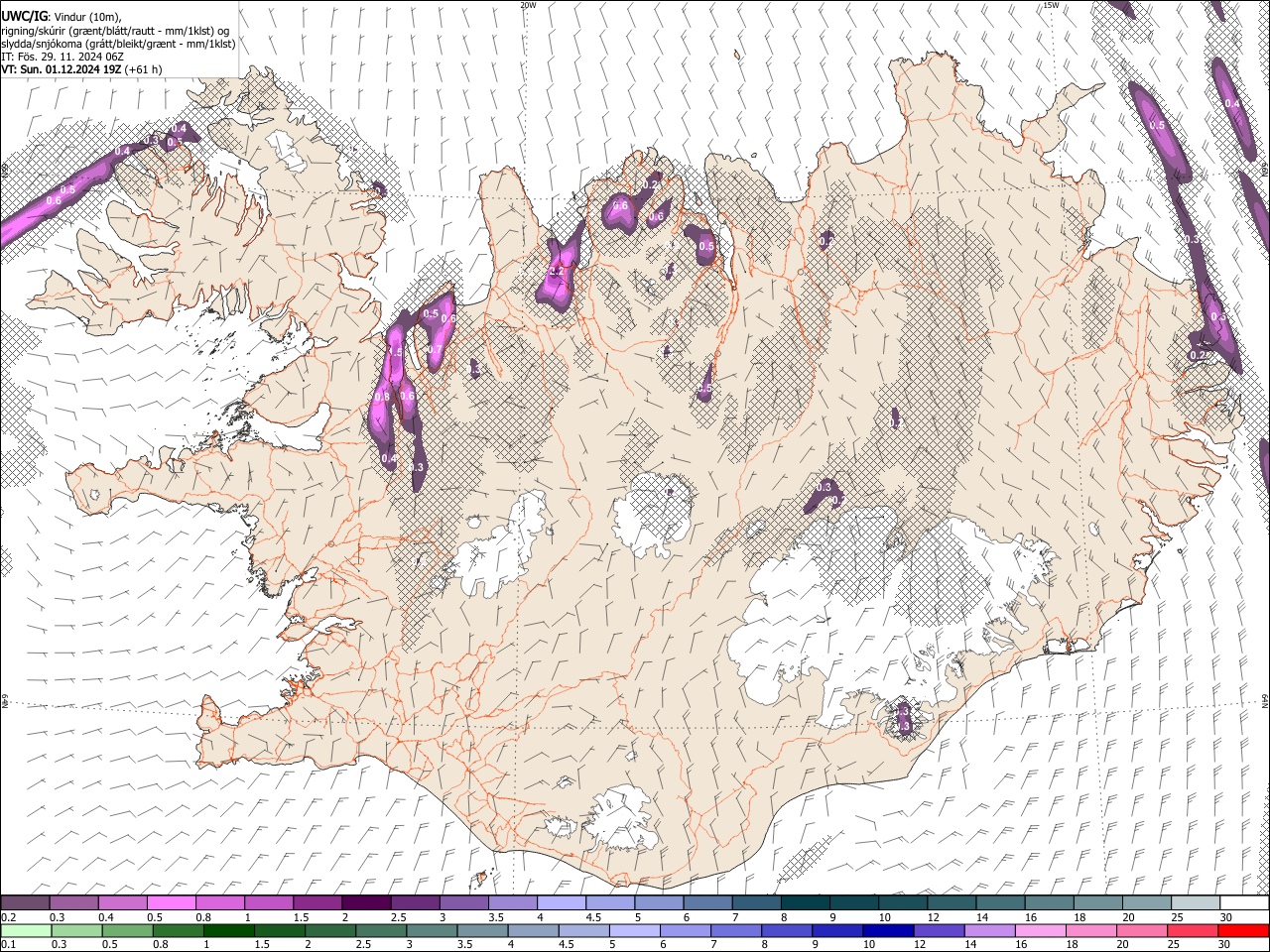
Task: Click the '1.2' snowfall value on the map
Action: (x=556, y=271)
